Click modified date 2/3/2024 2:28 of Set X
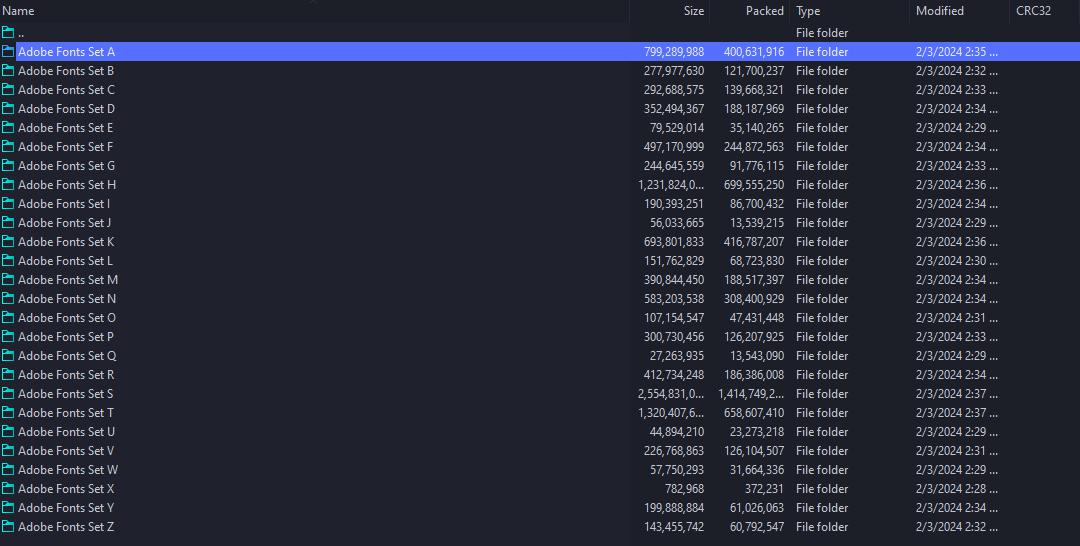The height and width of the screenshot is (546, 1080). pos(957,489)
